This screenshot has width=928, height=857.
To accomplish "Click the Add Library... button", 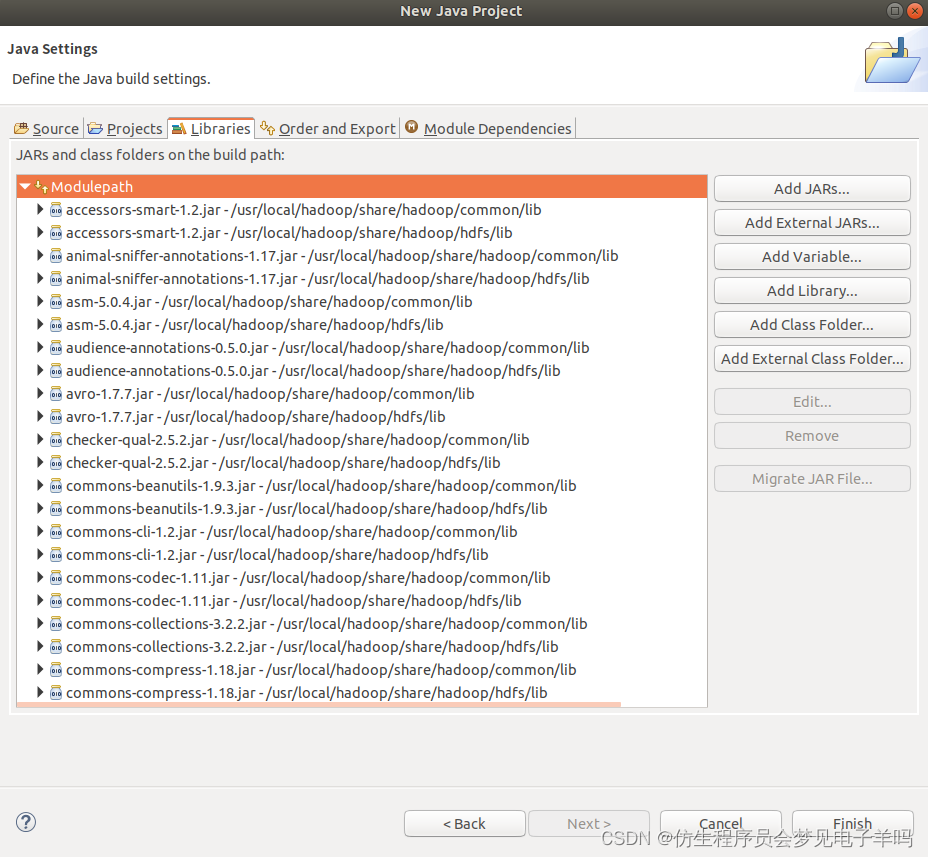I will point(812,291).
